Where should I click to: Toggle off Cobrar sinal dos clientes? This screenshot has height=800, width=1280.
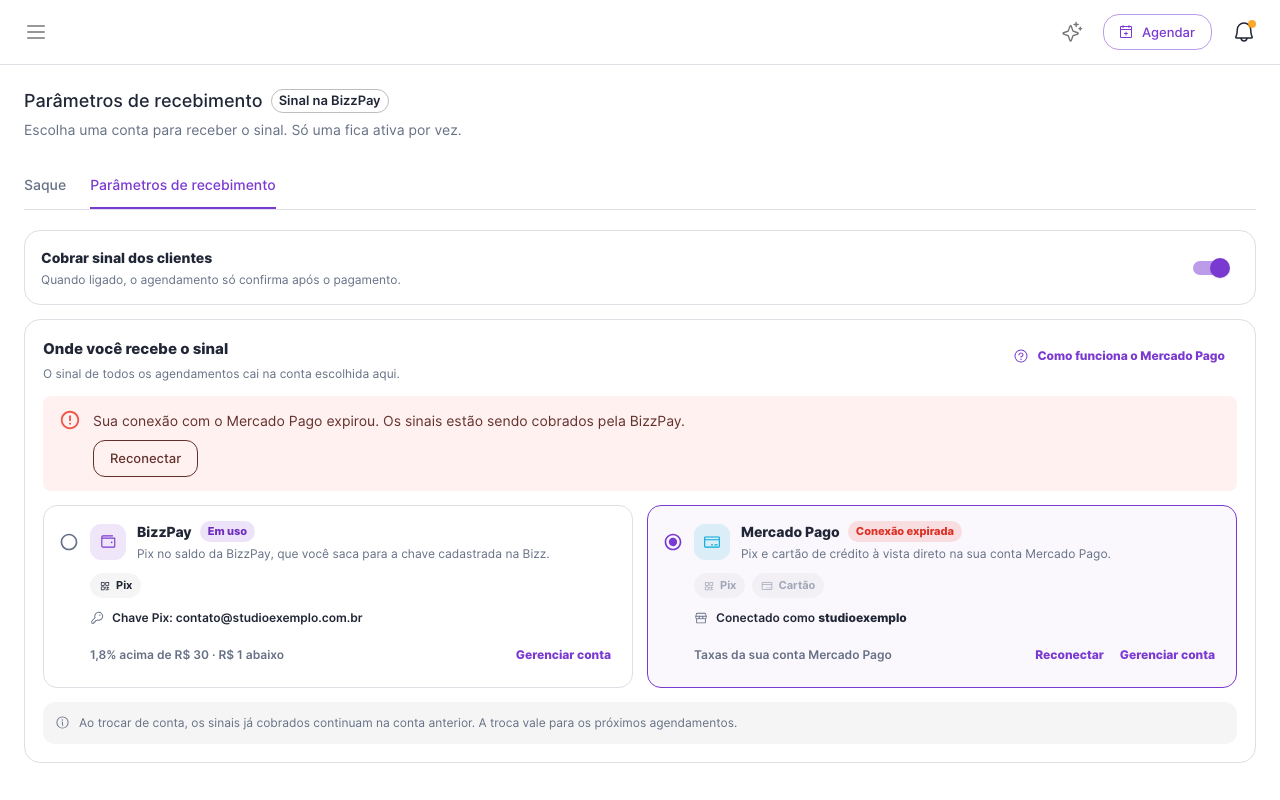click(1211, 268)
